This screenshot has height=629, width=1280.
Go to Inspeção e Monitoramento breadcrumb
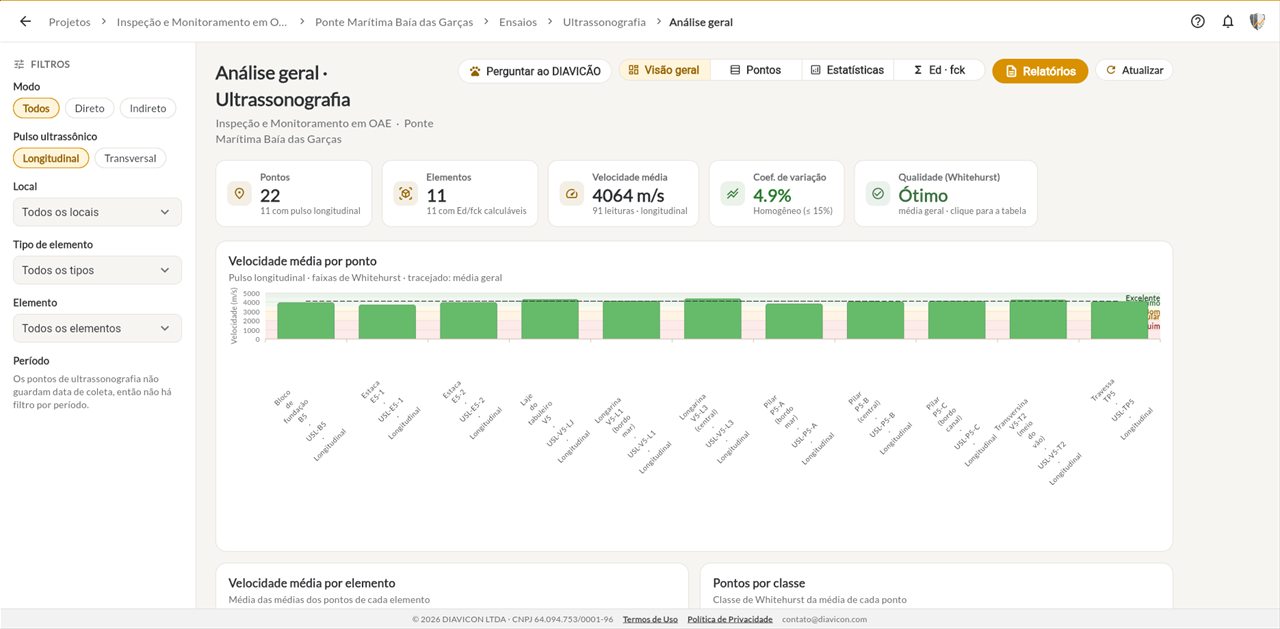[x=202, y=21]
